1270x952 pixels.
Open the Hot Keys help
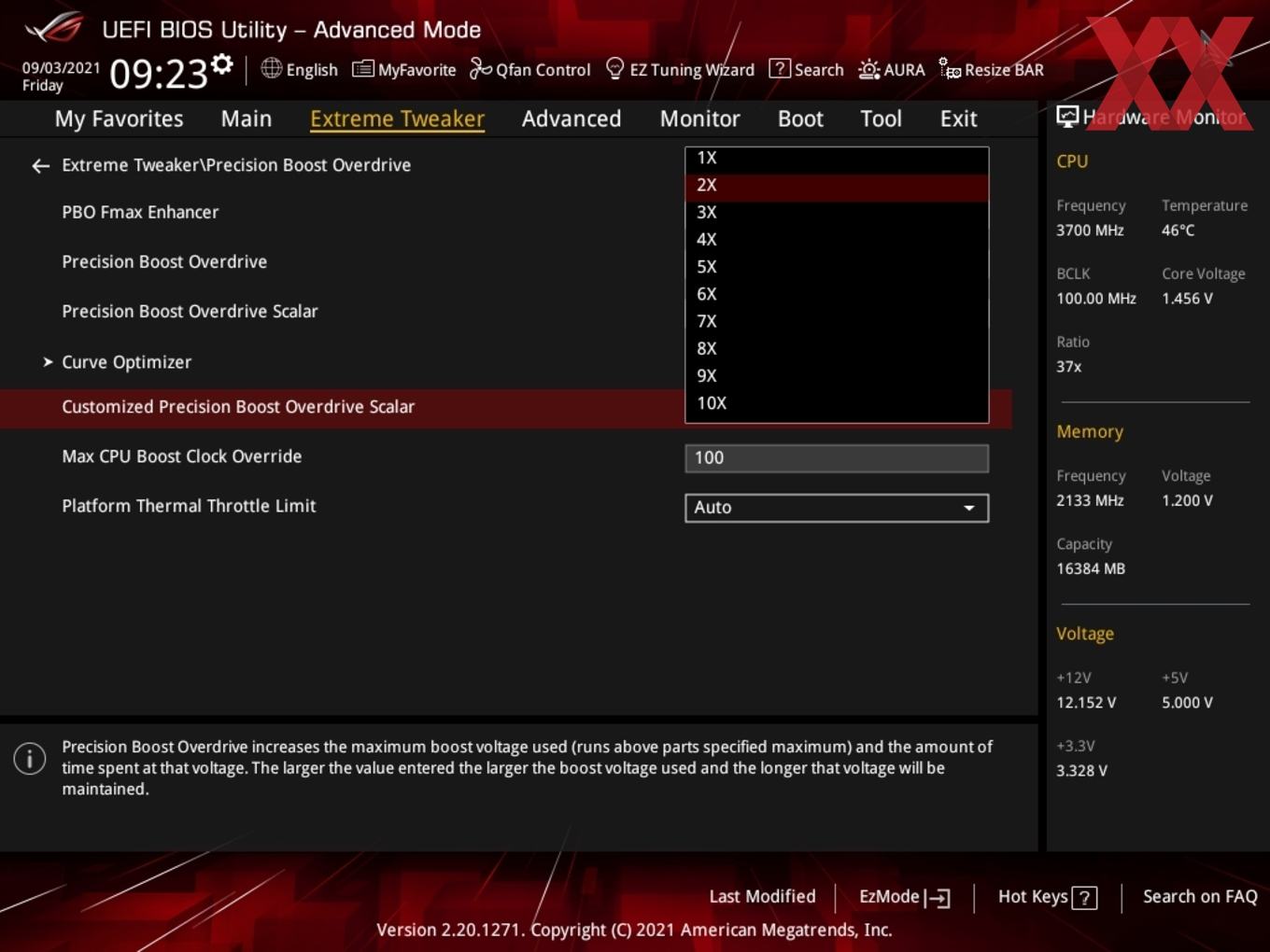1047,897
